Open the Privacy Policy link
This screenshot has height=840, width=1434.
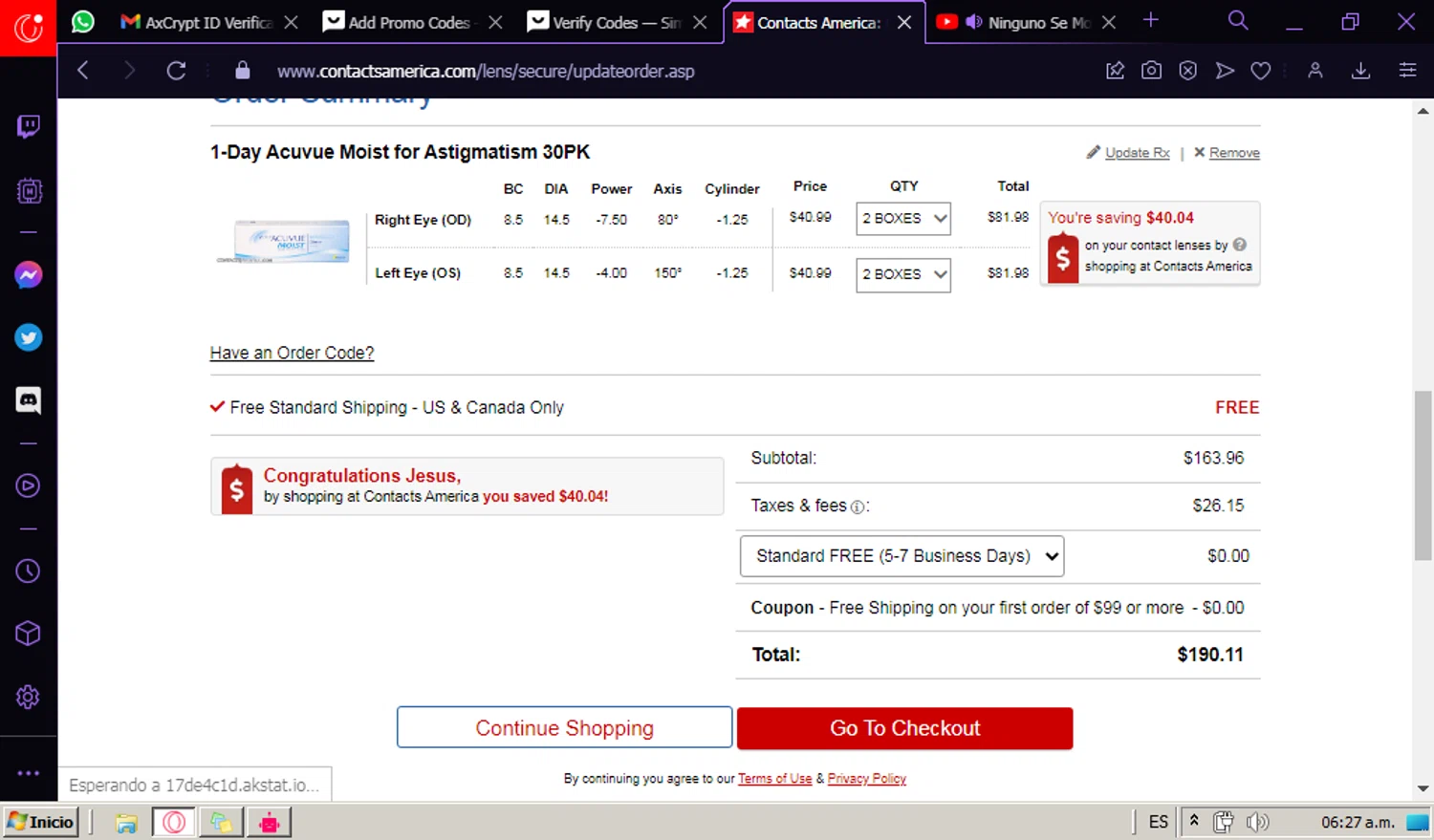[866, 779]
